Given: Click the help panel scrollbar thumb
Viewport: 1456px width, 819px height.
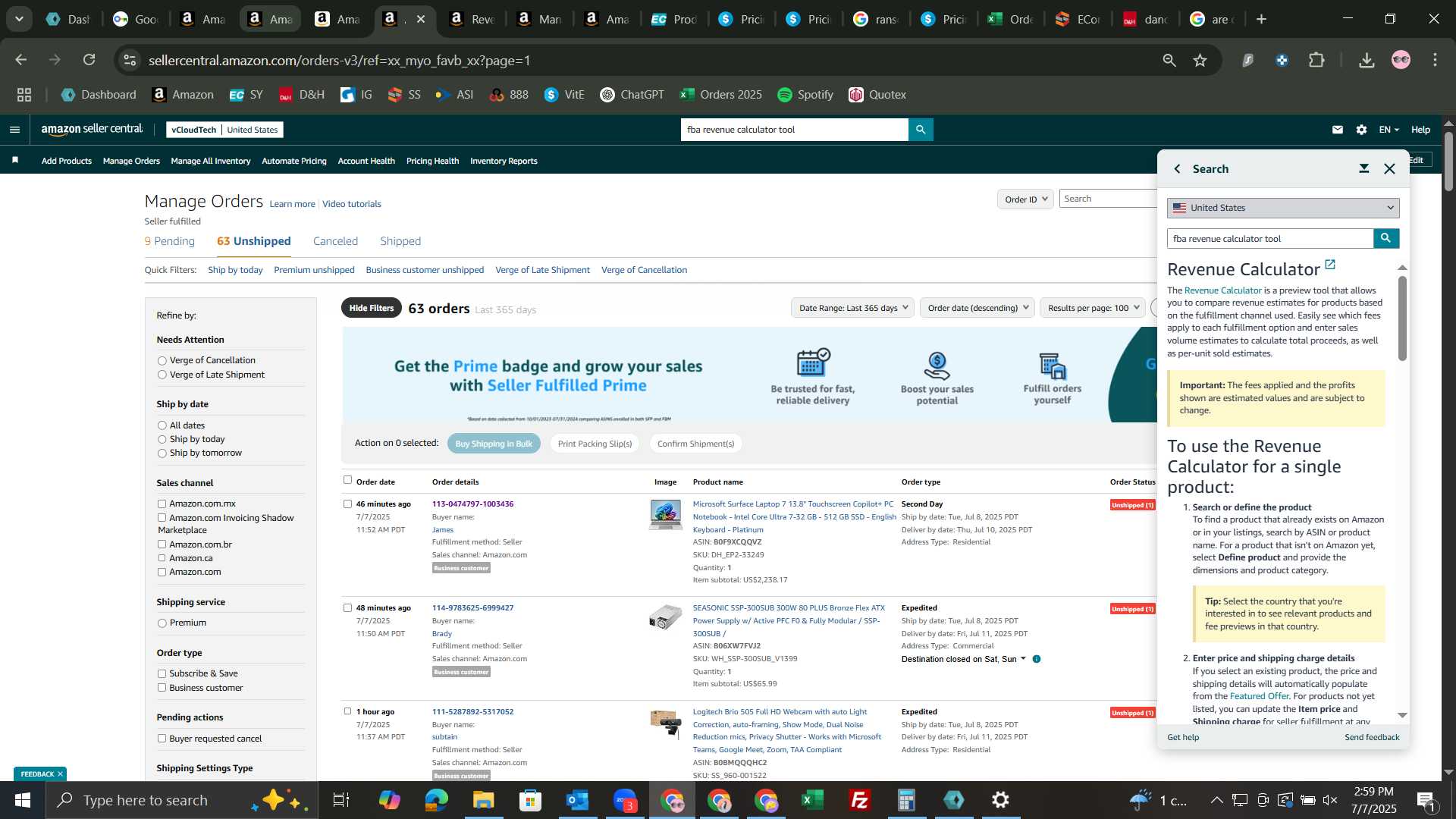Looking at the screenshot, I should pyautogui.click(x=1402, y=318).
